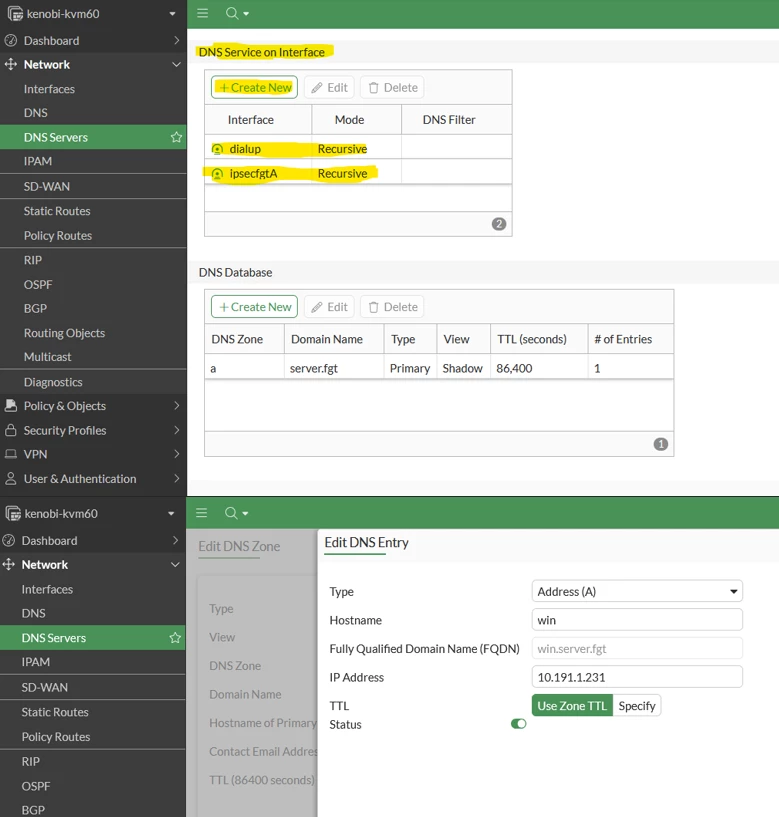Select the 86,400 TTL value cell
This screenshot has height=817, width=779.
pos(539,368)
